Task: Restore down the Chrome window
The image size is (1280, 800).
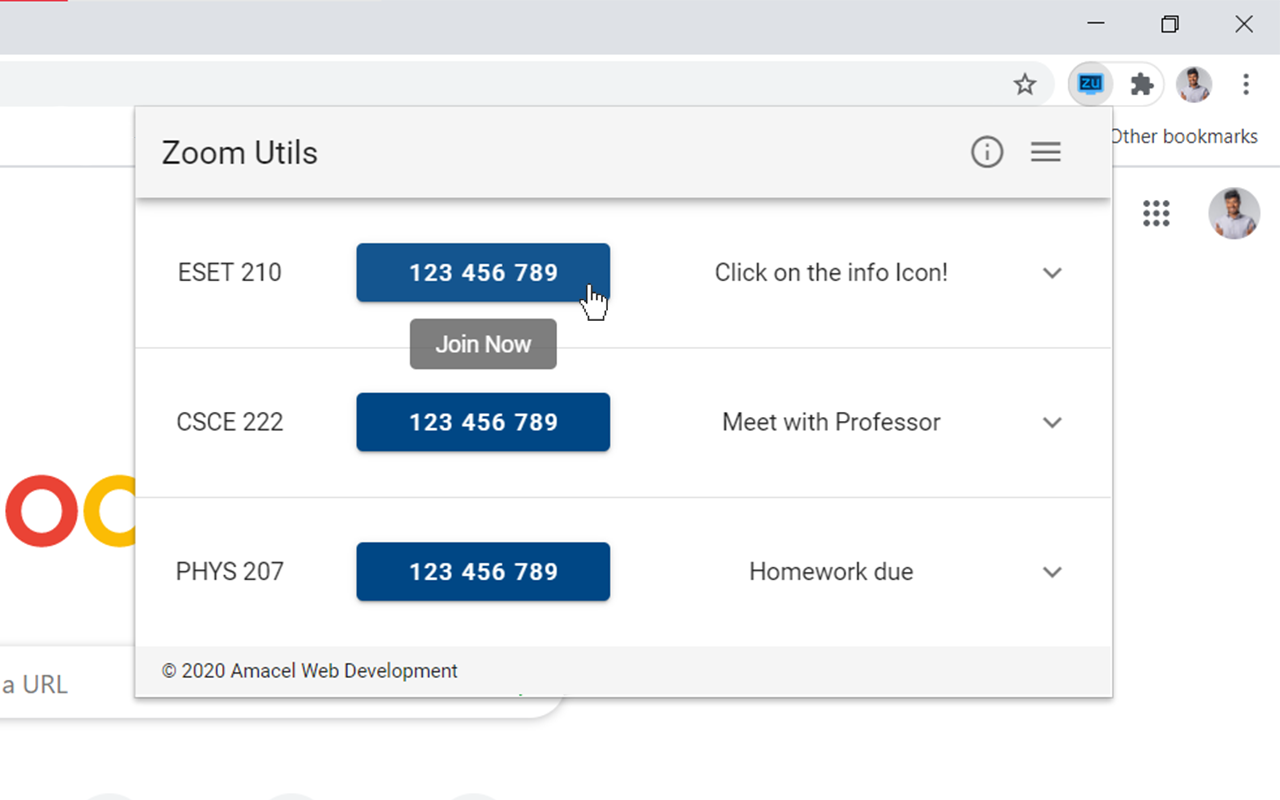Action: pos(1170,24)
